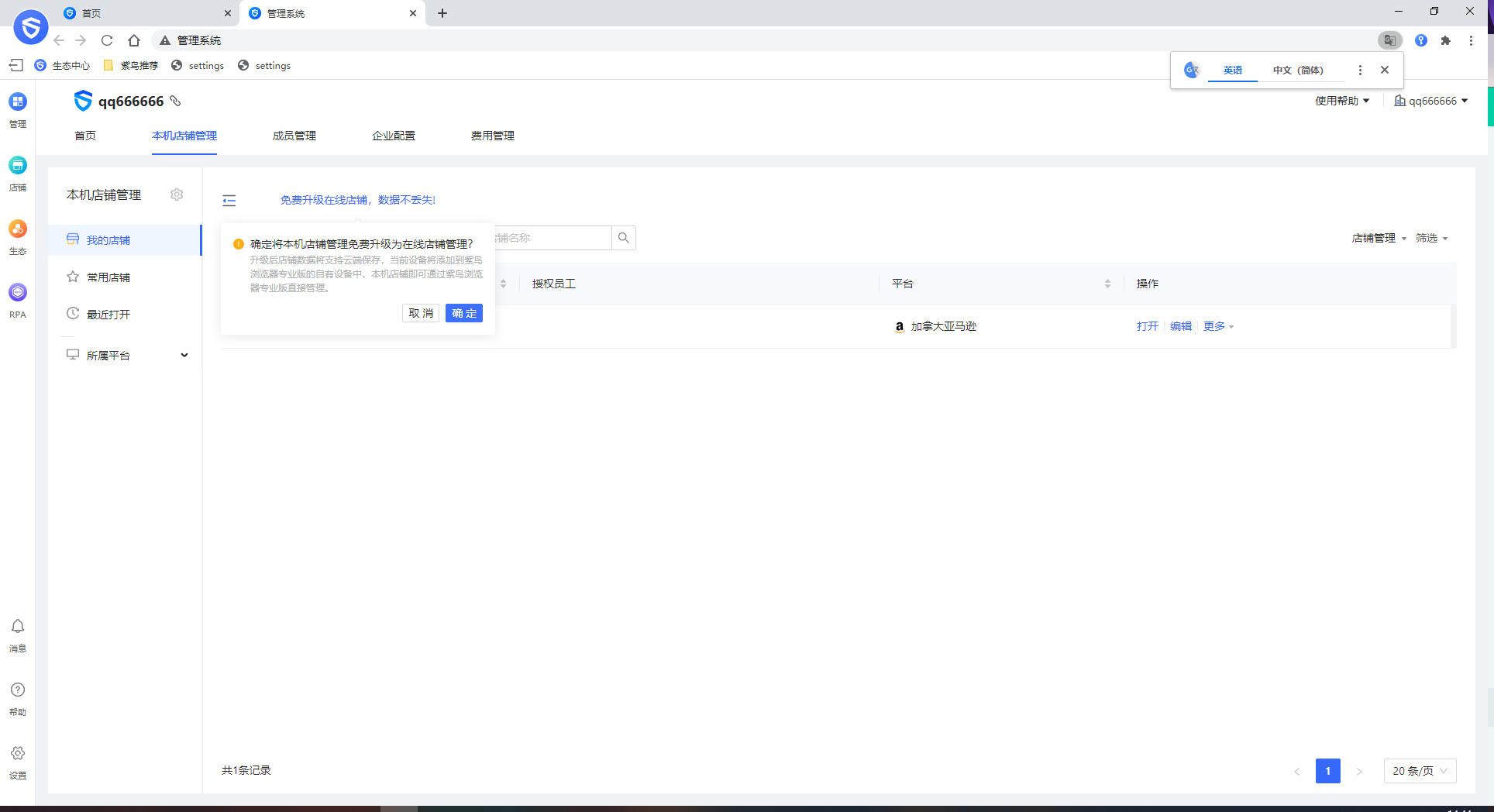Click gear icon beside 本机店铺管理 heading
The height and width of the screenshot is (812, 1494).
[x=177, y=194]
